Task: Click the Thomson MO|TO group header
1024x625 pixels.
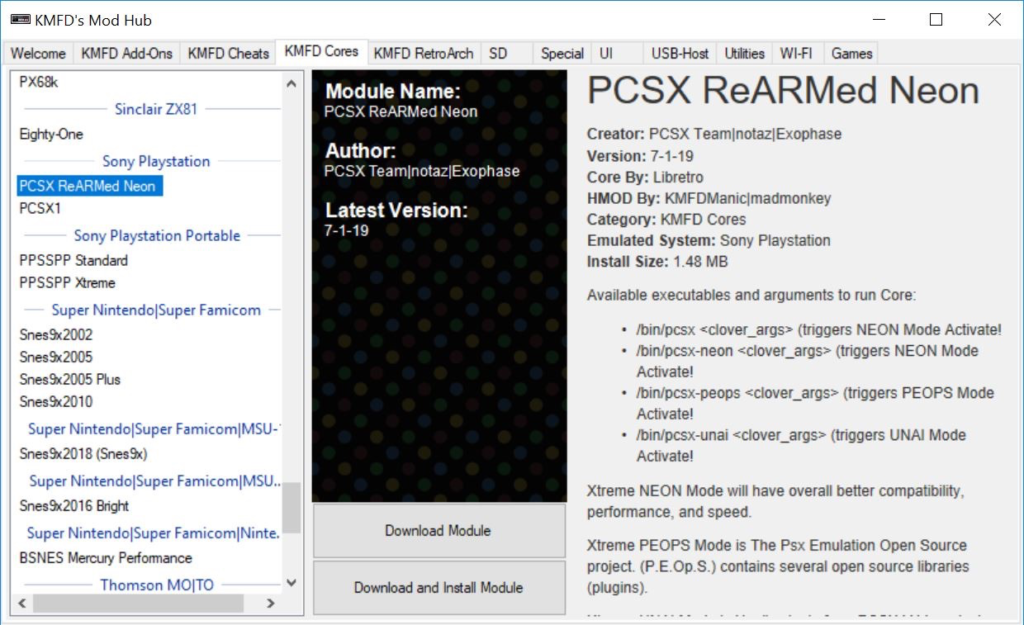Action: tap(157, 585)
